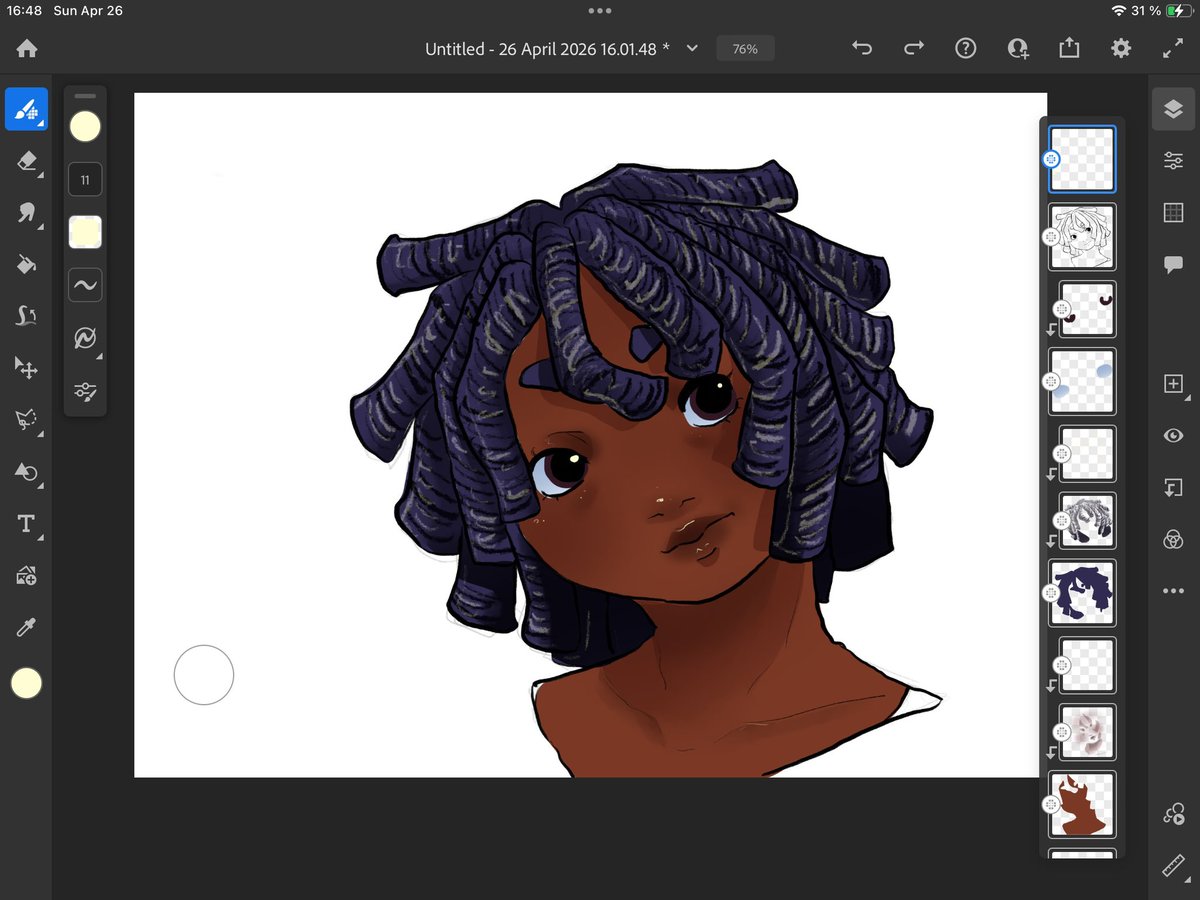Screen dimensions: 1200x900
Task: Select the blue blobs layer thumbnail
Action: (1082, 381)
